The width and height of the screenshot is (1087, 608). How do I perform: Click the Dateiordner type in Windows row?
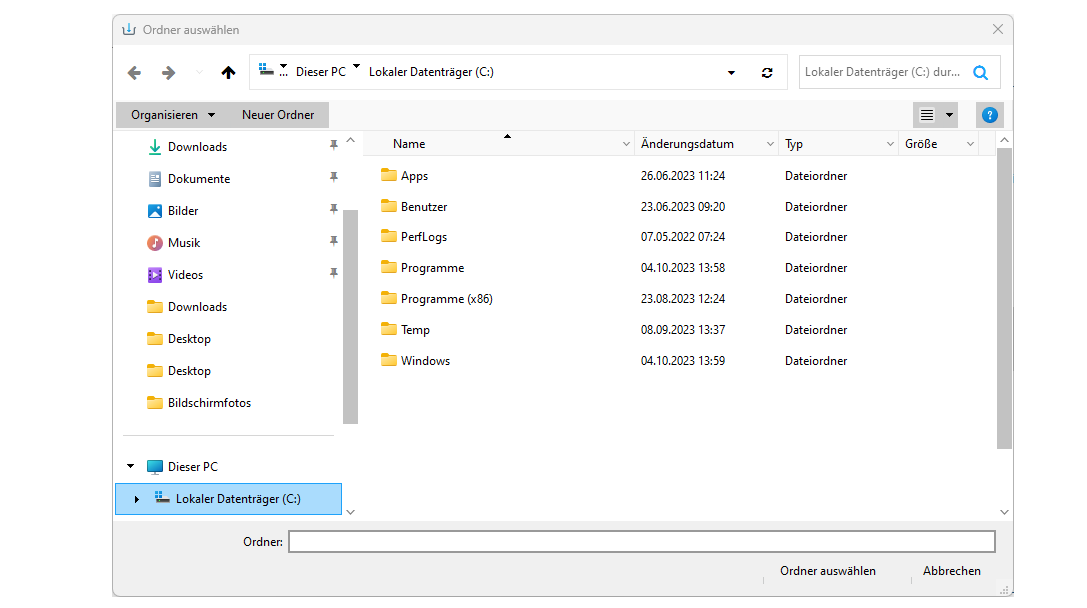coord(816,361)
